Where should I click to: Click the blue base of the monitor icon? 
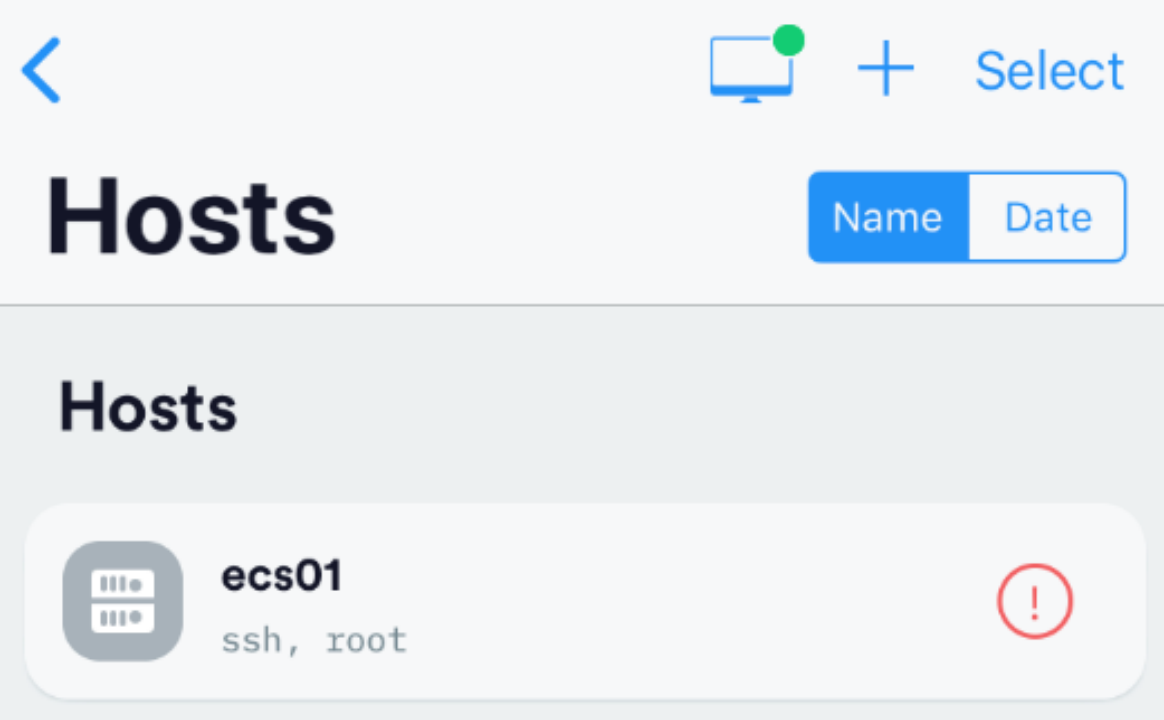(x=751, y=91)
